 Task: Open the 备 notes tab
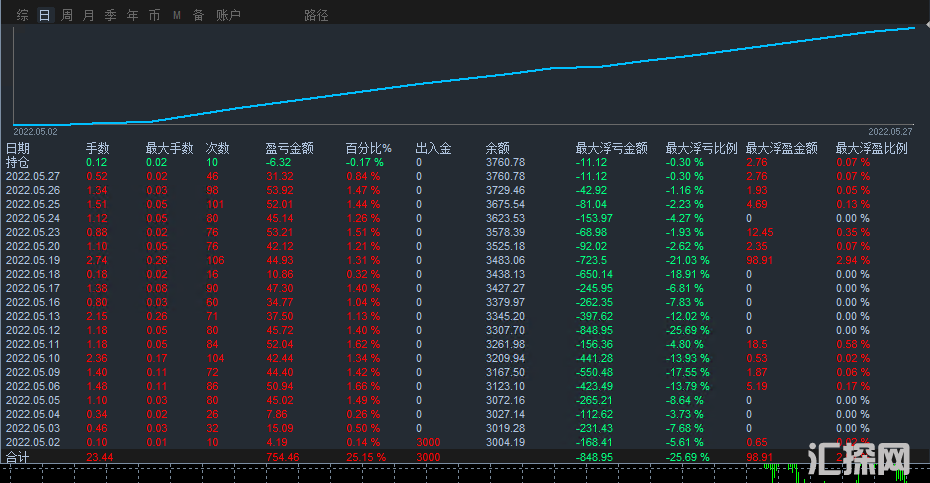tap(198, 15)
